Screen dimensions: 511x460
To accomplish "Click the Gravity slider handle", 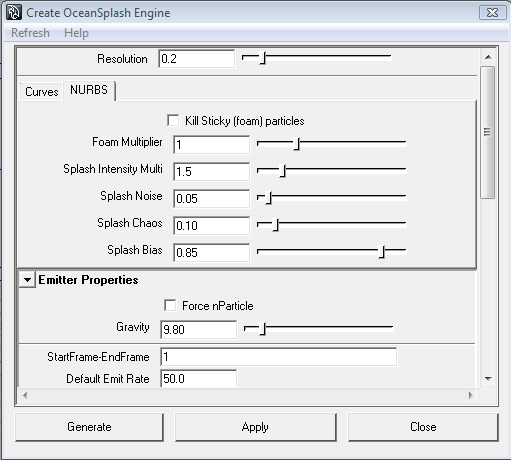I will click(263, 329).
